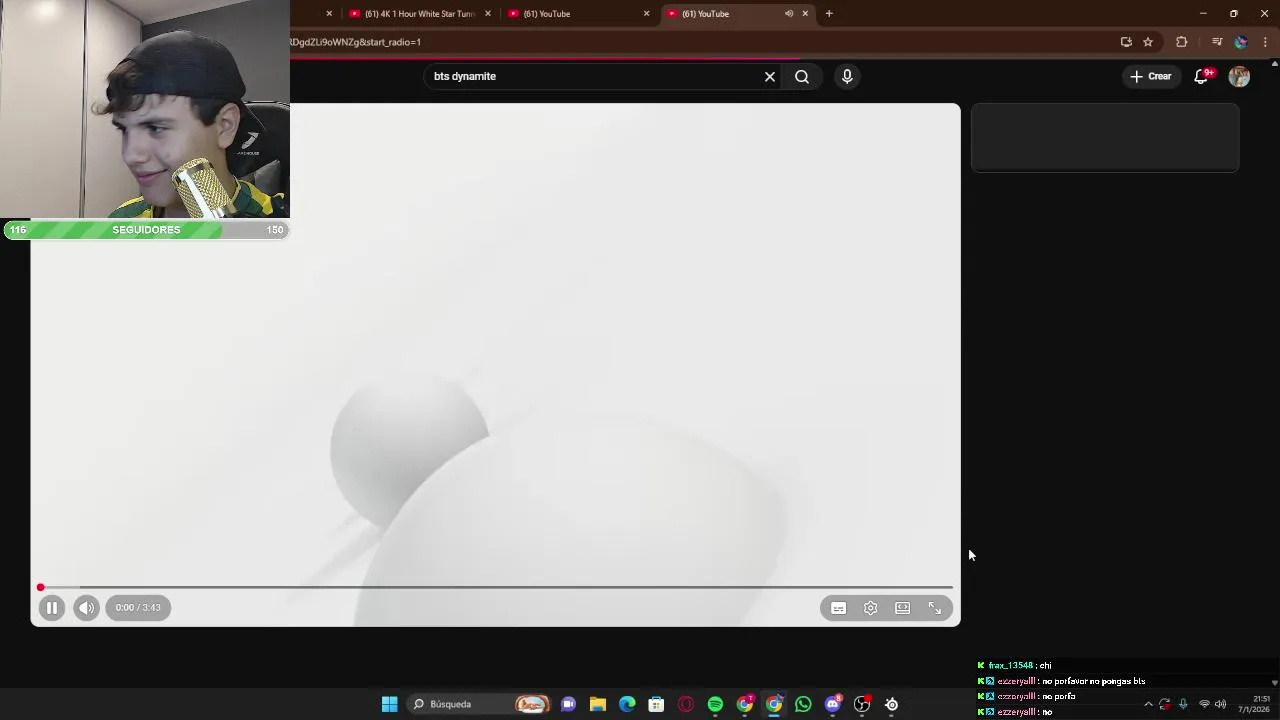Open File Explorer from the taskbar
This screenshot has height=720, width=1280.
pos(598,704)
